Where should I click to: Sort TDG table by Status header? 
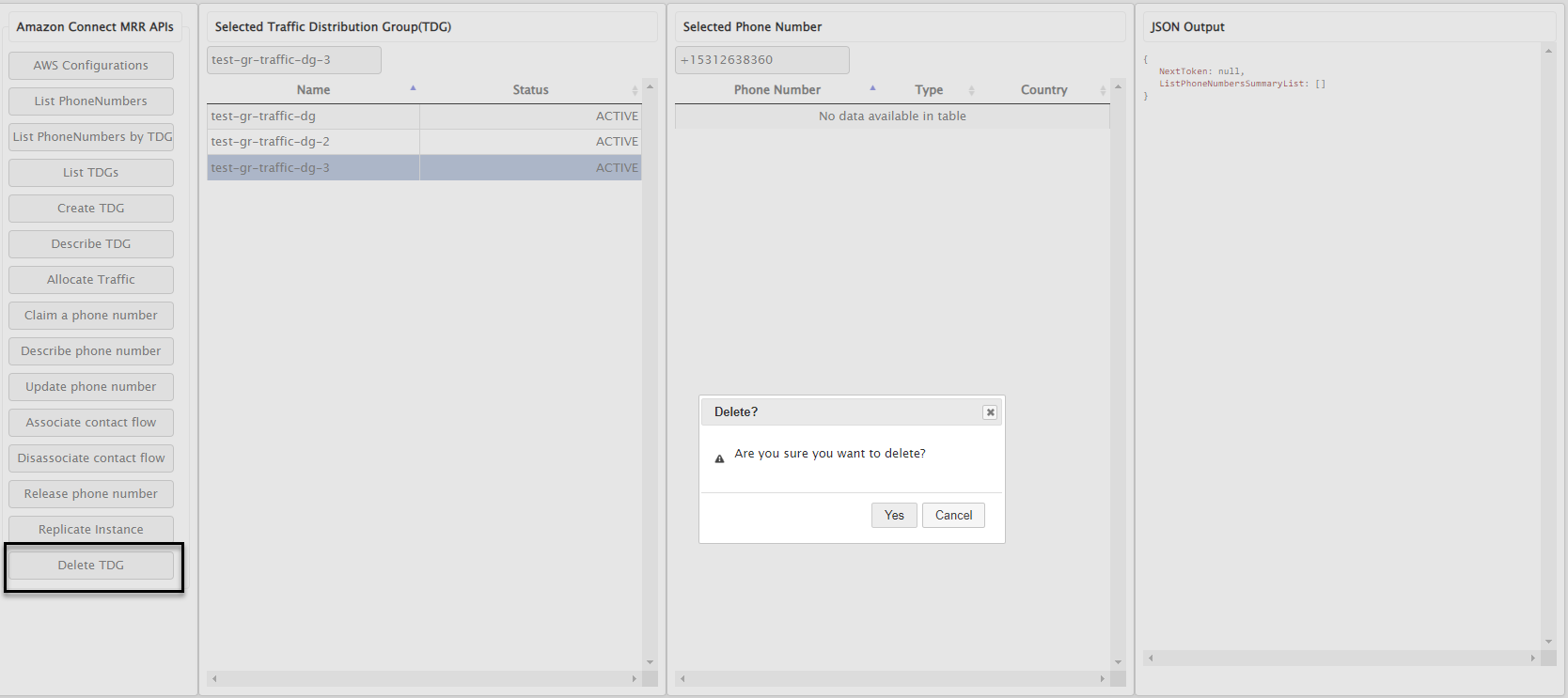pyautogui.click(x=530, y=90)
